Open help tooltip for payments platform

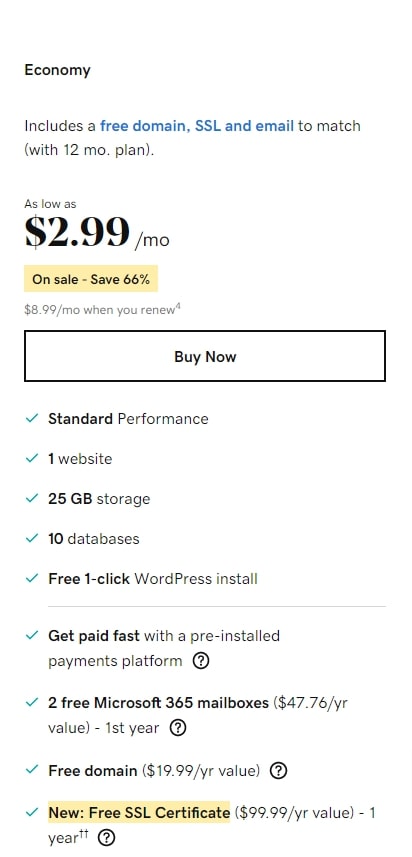click(x=201, y=661)
